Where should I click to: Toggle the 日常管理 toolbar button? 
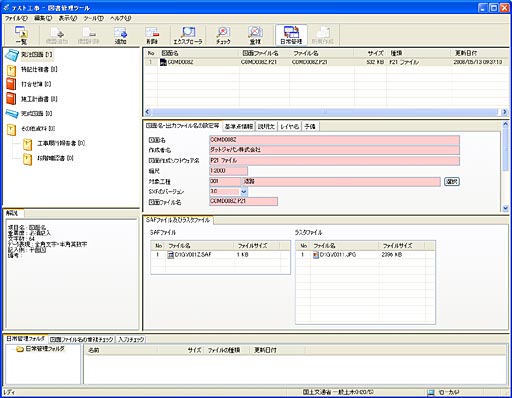[291, 35]
